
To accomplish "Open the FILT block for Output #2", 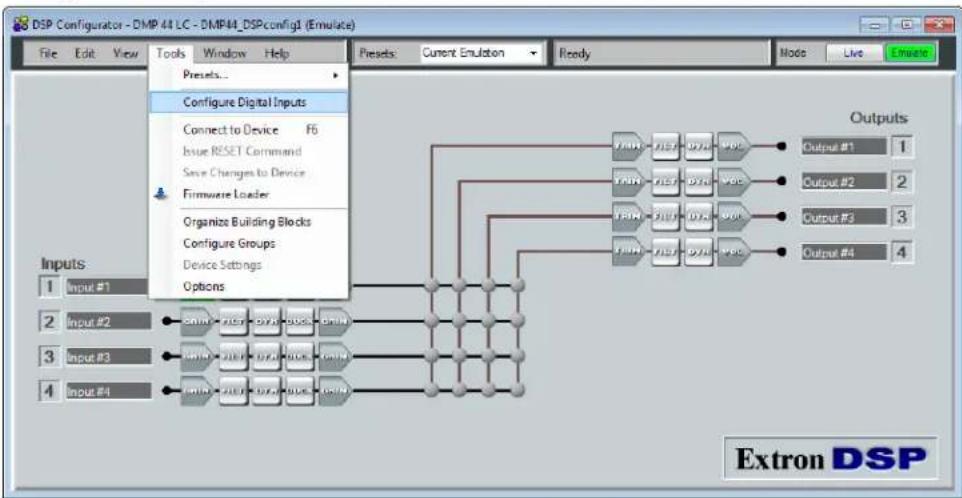I will pyautogui.click(x=666, y=182).
